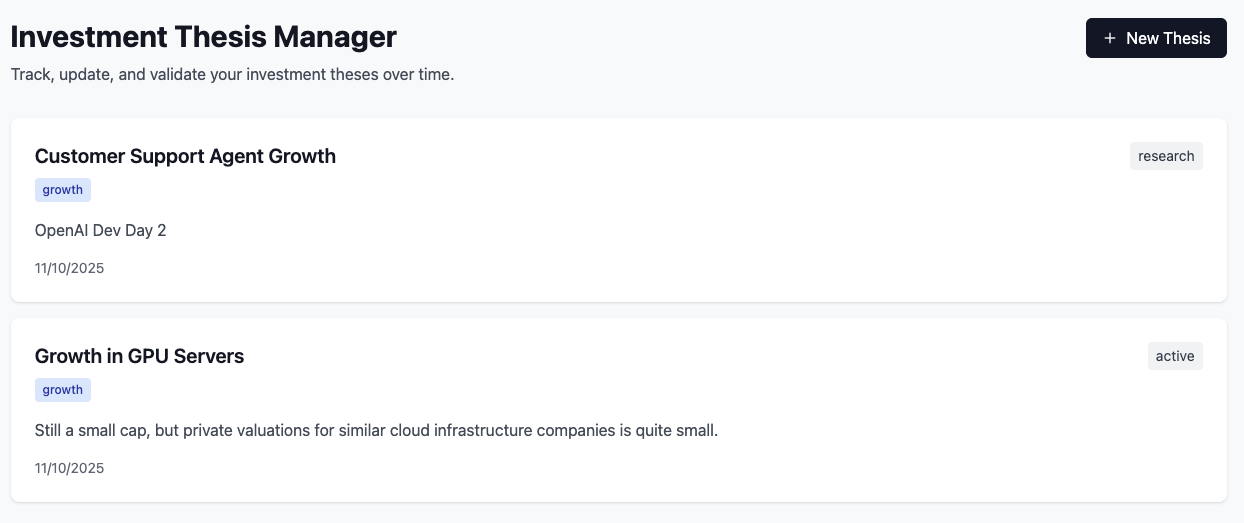Click the New Thesis button label

(x=1168, y=38)
